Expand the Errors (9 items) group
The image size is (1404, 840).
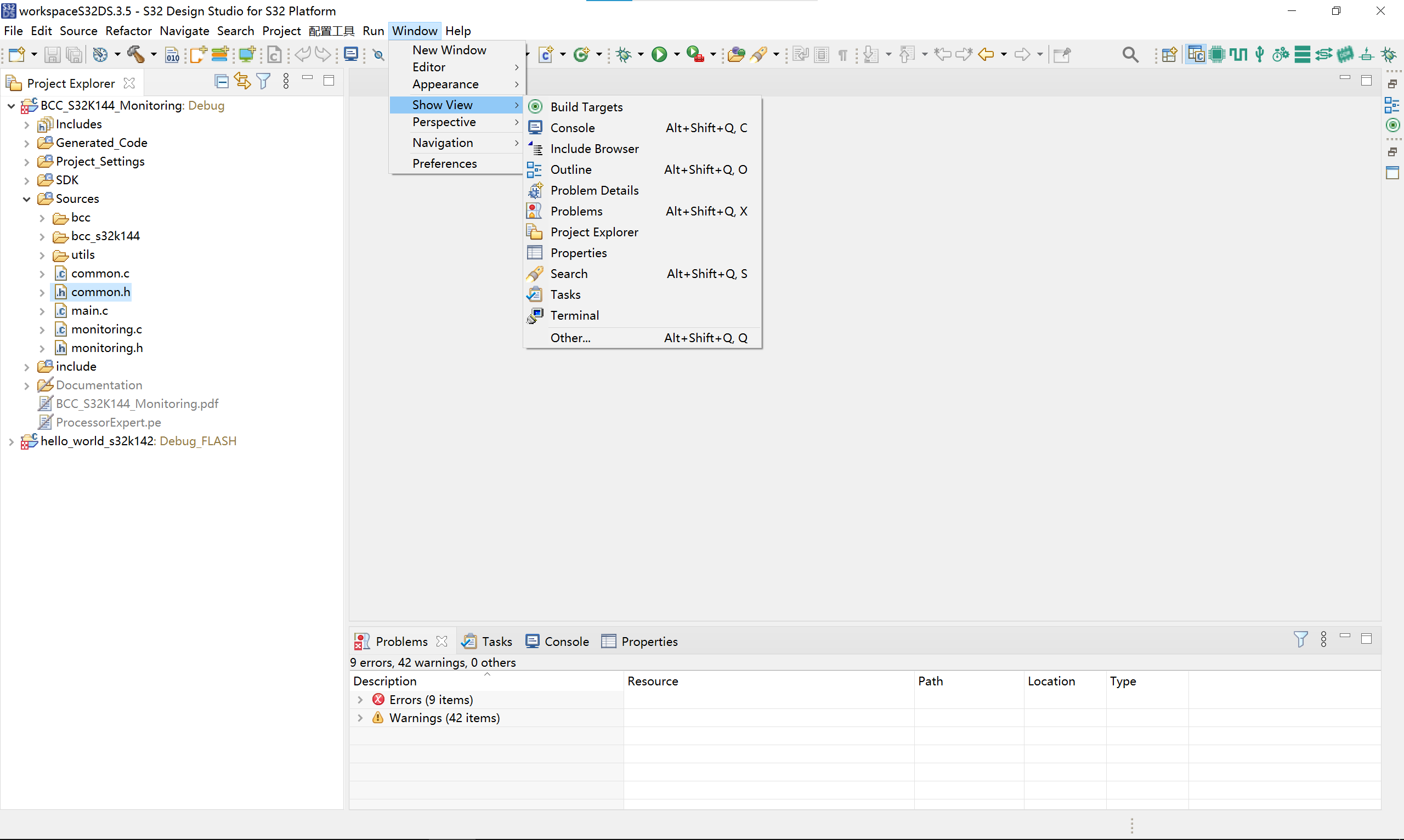[x=360, y=700]
